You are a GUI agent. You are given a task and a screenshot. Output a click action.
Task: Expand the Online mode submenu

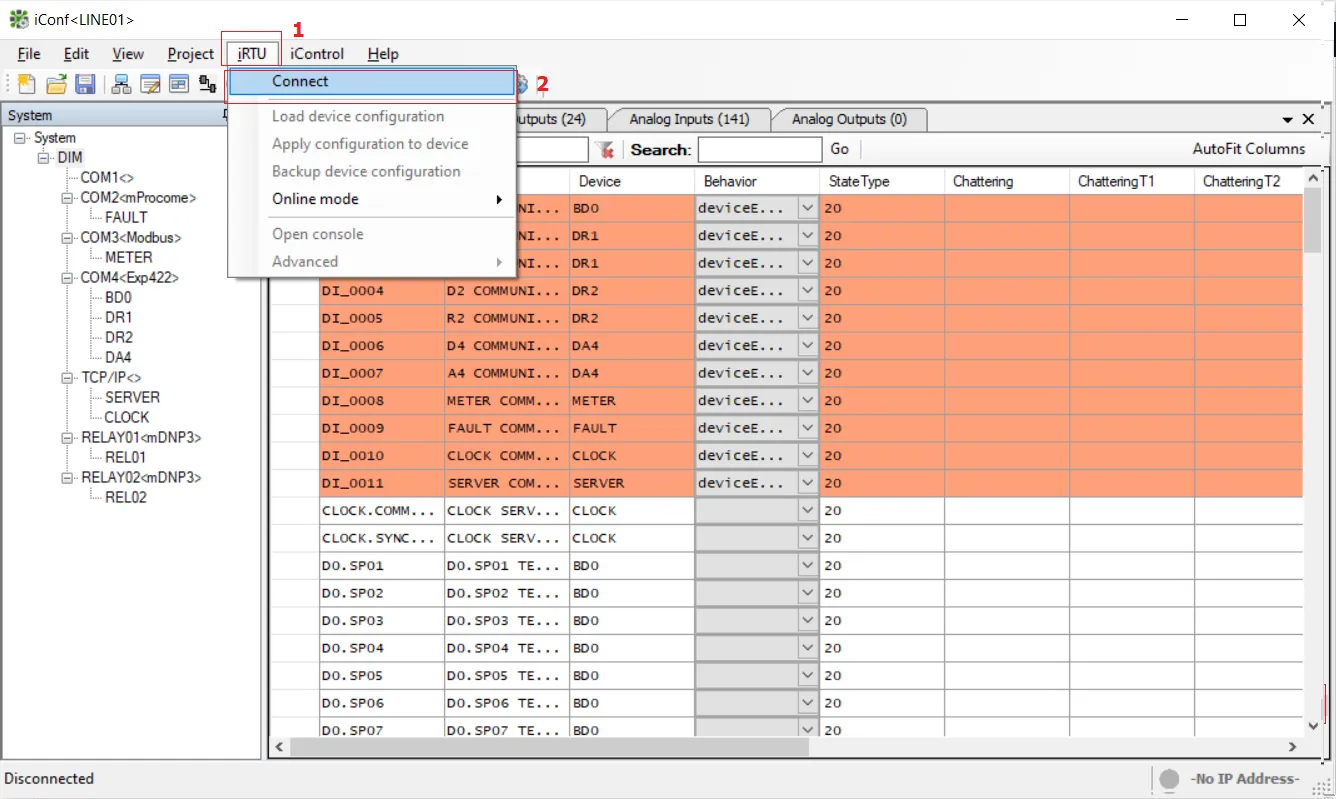[x=372, y=199]
